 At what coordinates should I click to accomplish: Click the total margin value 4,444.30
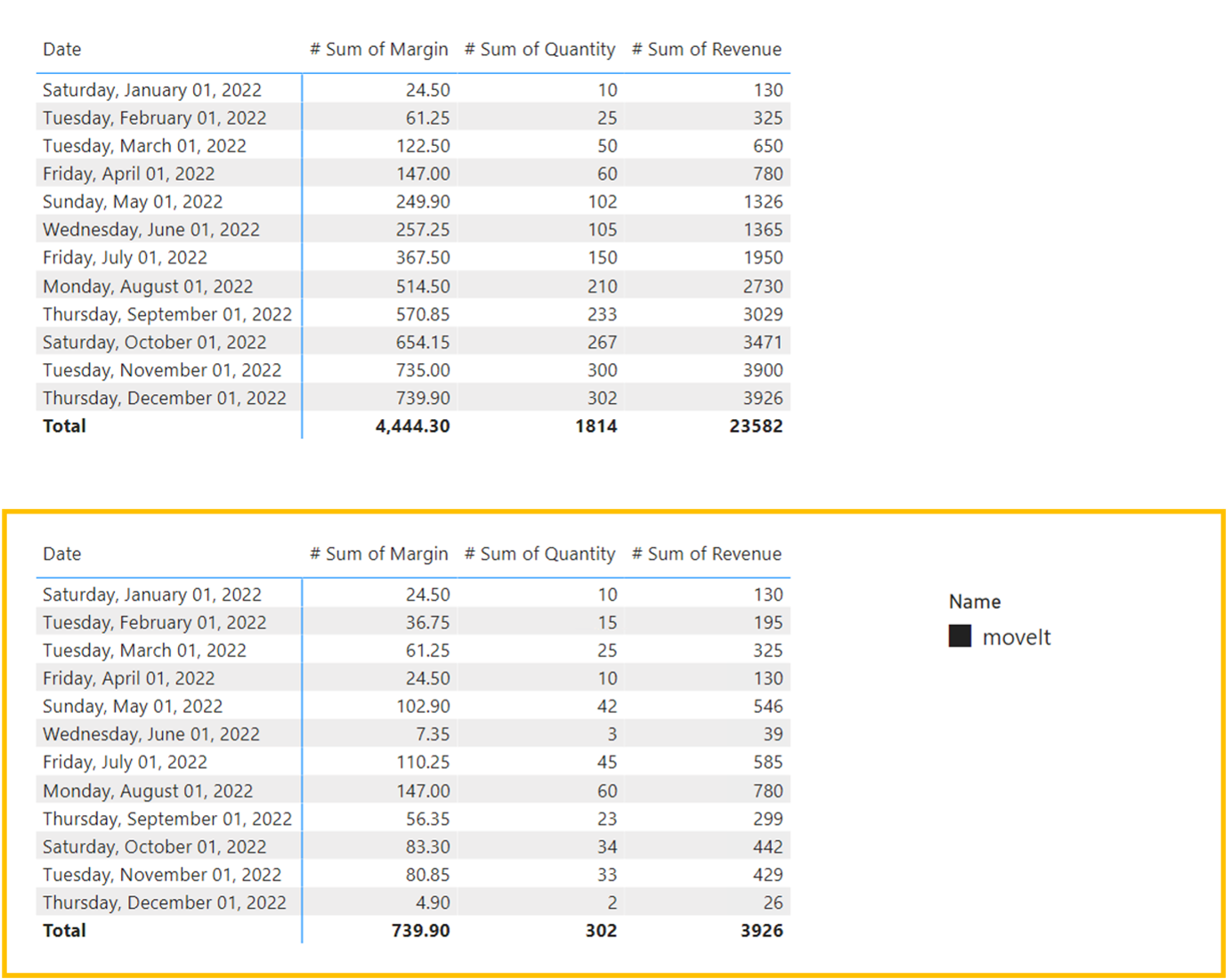(412, 425)
